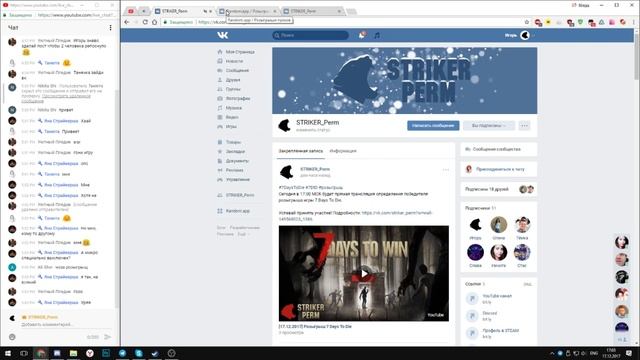Switch to the Random.app browser tab
Viewport: 640px width, 360px height.
click(248, 11)
